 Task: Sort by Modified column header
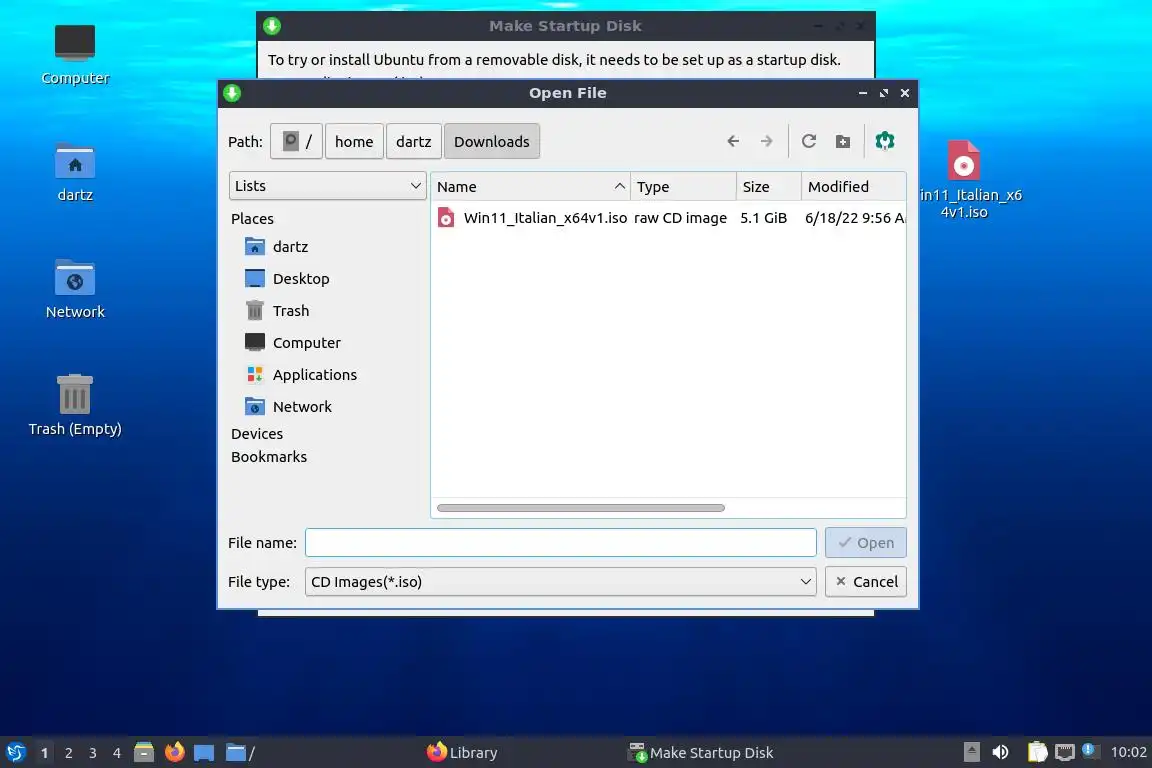click(854, 187)
